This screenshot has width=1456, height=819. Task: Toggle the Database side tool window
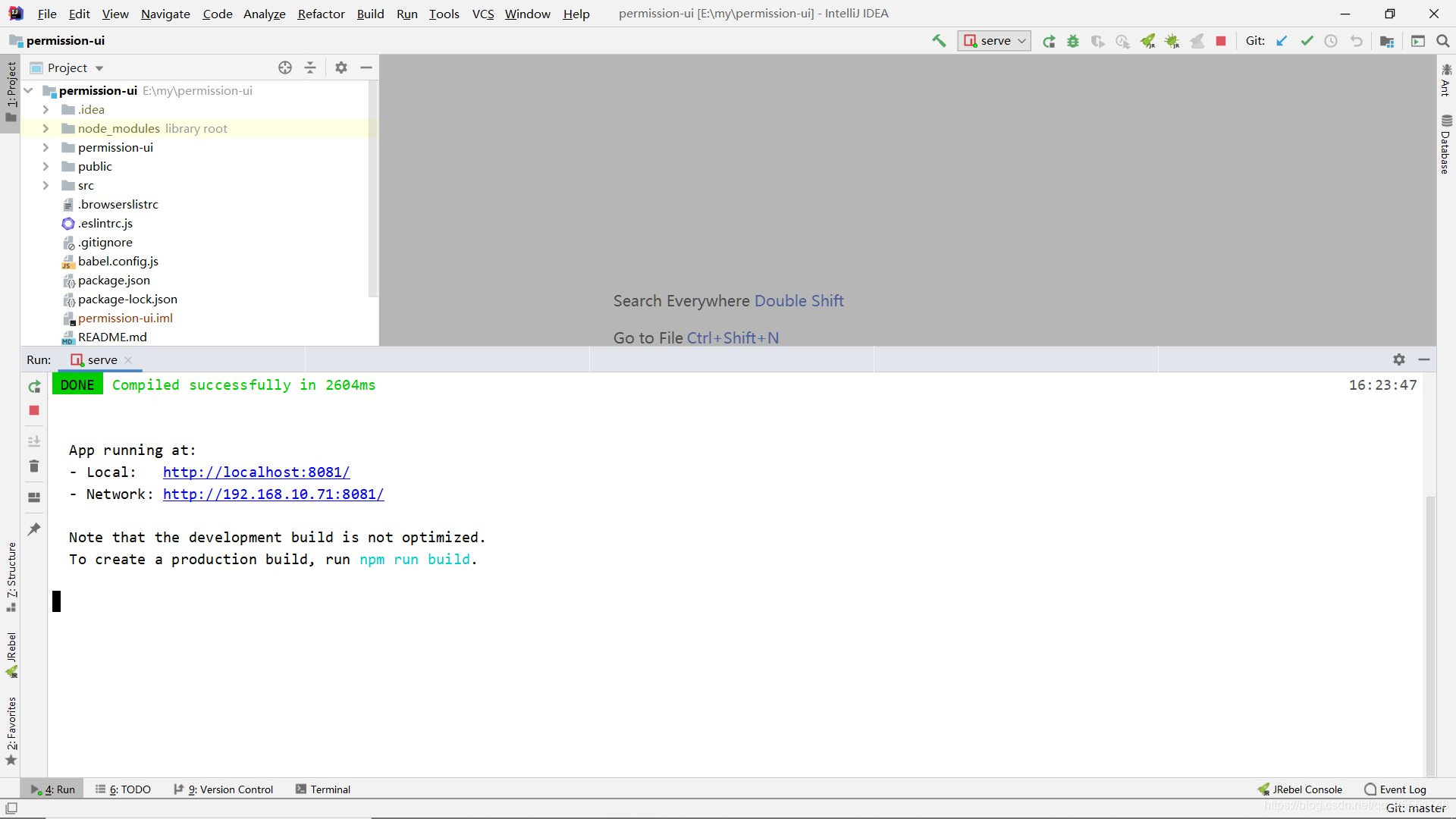1446,145
